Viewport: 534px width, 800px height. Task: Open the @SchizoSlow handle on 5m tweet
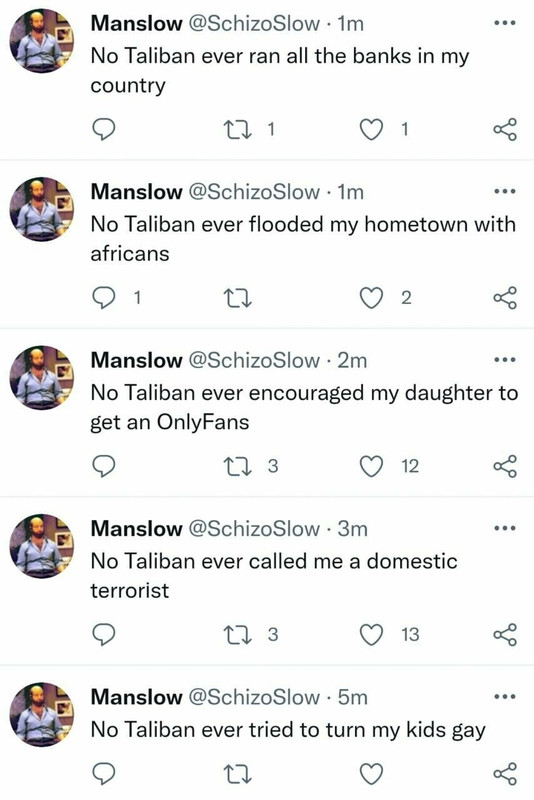tap(255, 697)
